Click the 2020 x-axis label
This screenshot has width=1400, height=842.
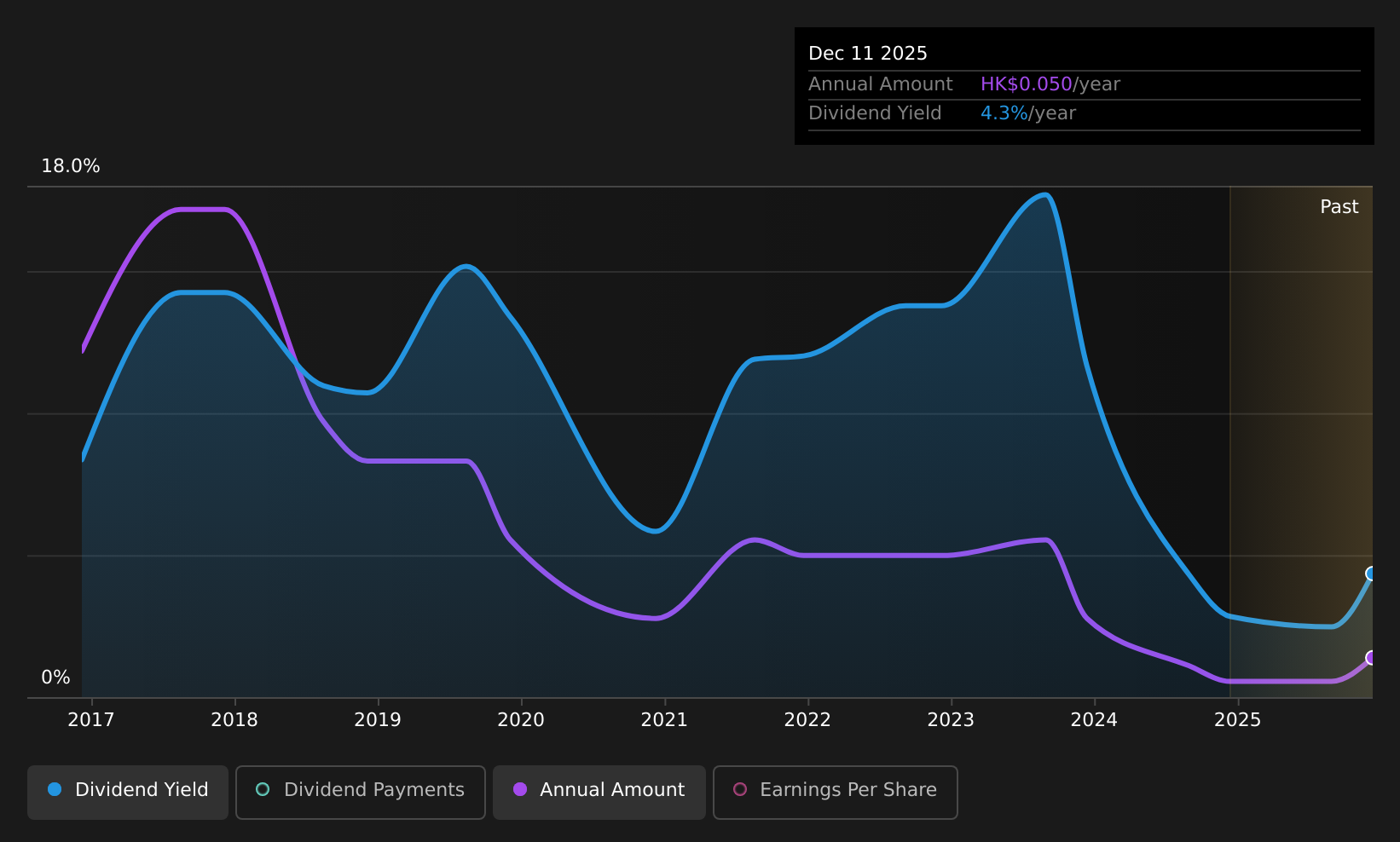521,720
